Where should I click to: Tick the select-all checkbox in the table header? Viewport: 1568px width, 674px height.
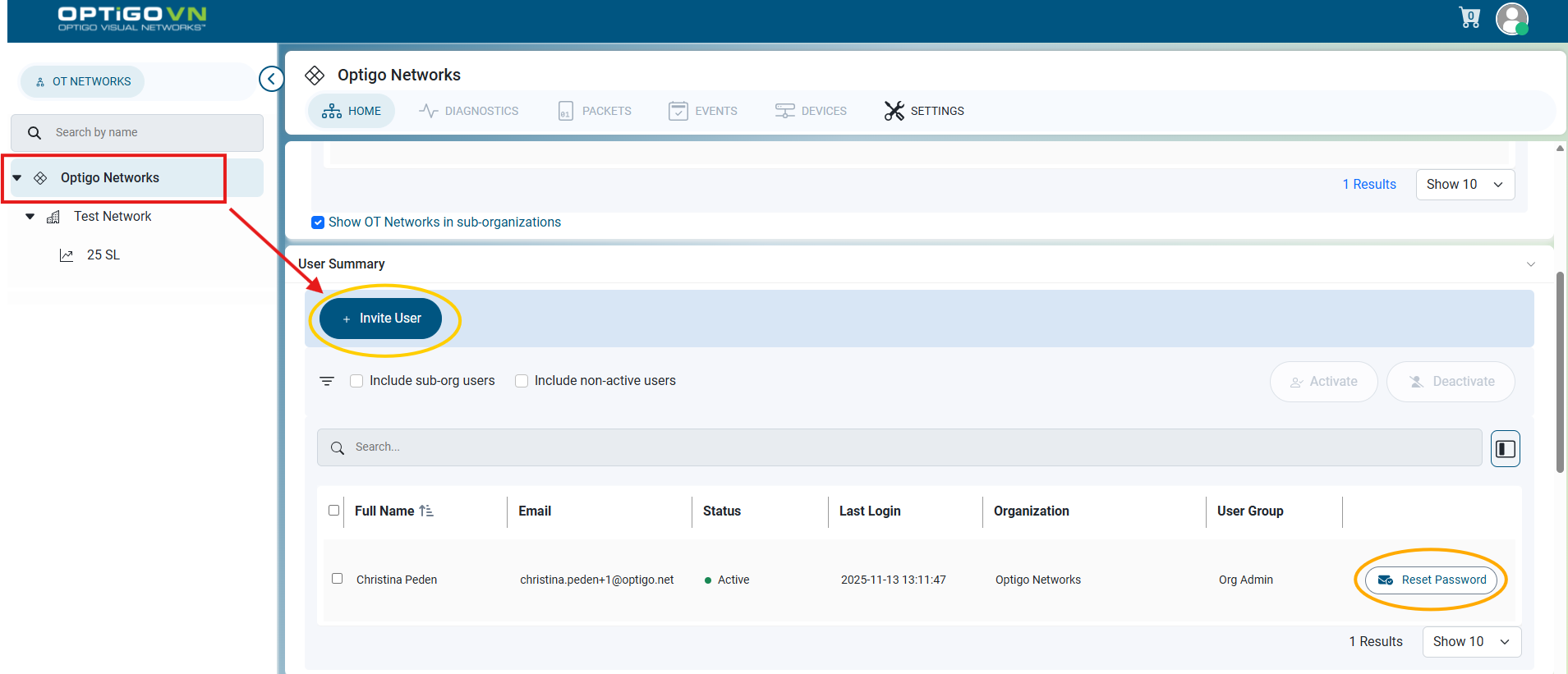[x=333, y=510]
